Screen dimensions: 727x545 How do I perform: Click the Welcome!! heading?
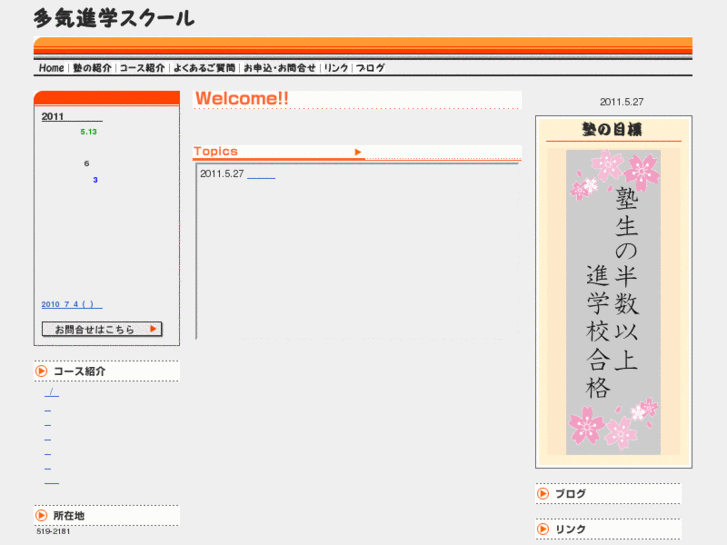pos(242,98)
